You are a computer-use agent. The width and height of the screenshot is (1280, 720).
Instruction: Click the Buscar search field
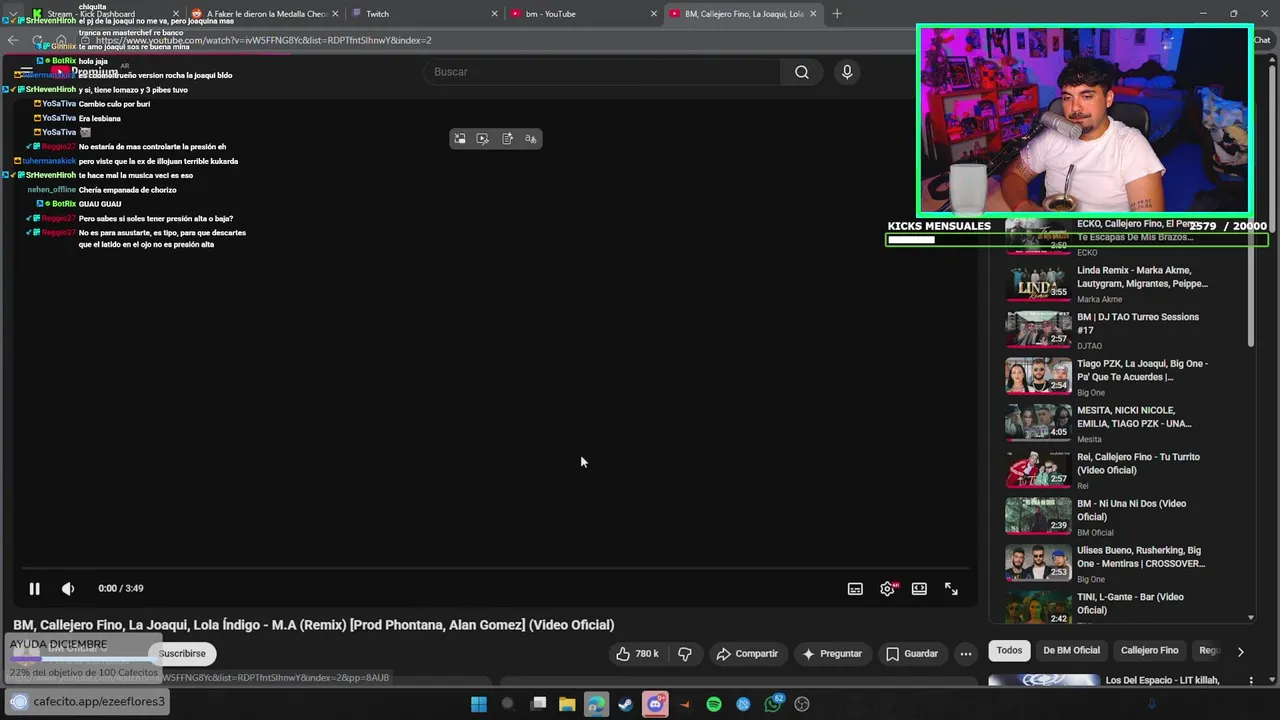pyautogui.click(x=603, y=72)
